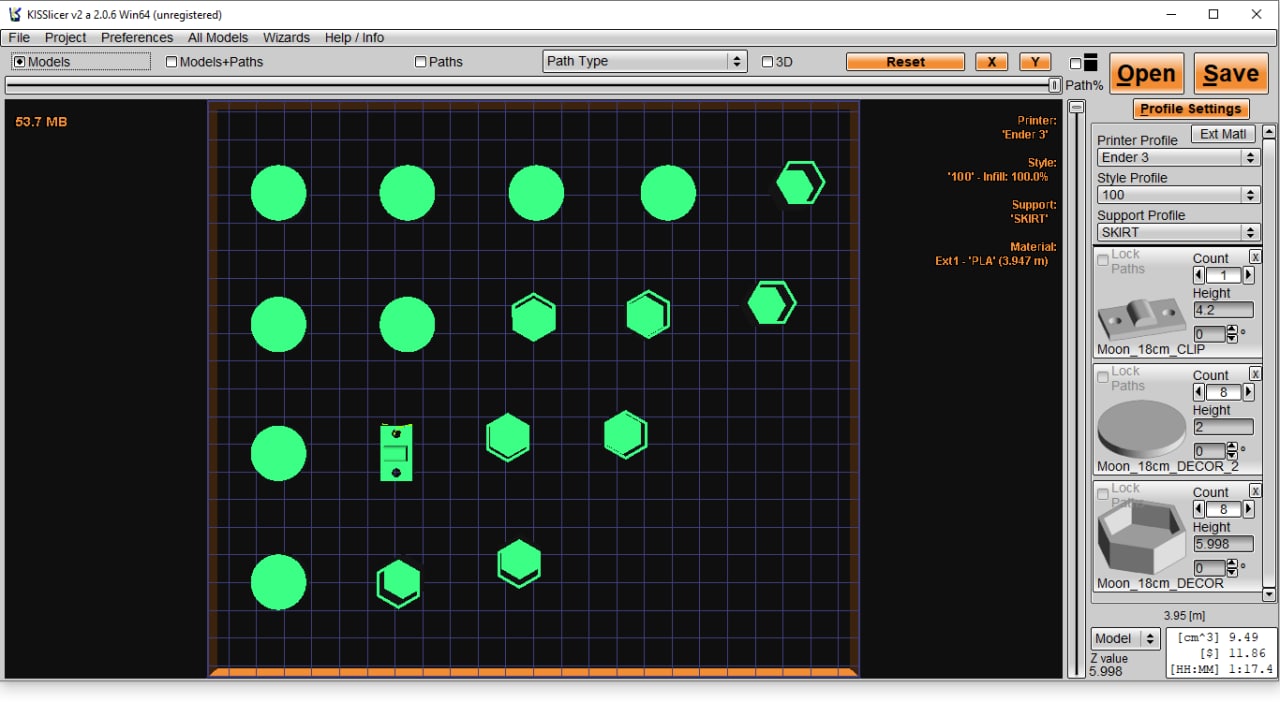Select the Moon_18cm_DECOR hexagon thumbnail
1280x702 pixels.
point(1141,539)
